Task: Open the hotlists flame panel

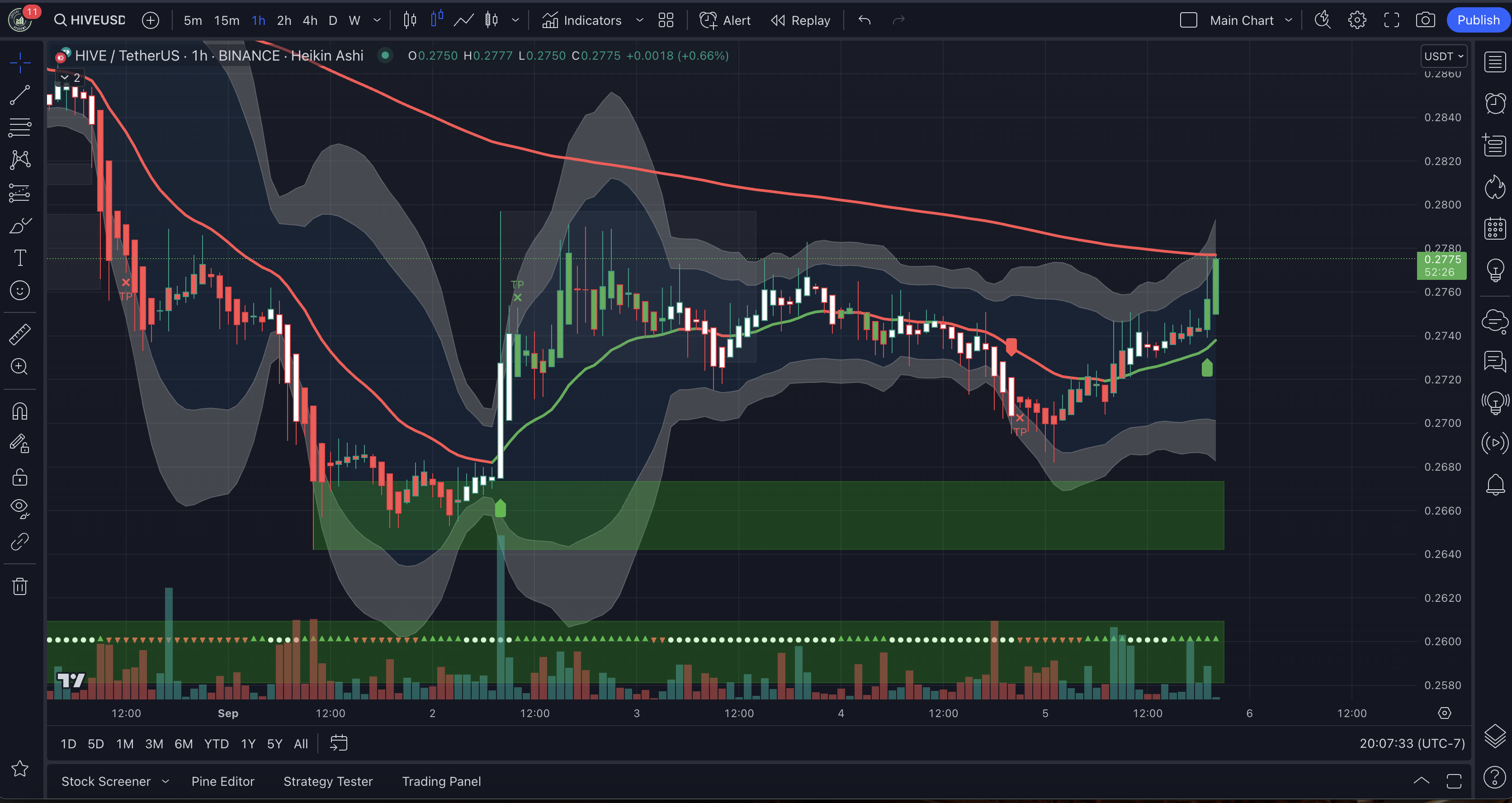Action: pyautogui.click(x=1495, y=187)
